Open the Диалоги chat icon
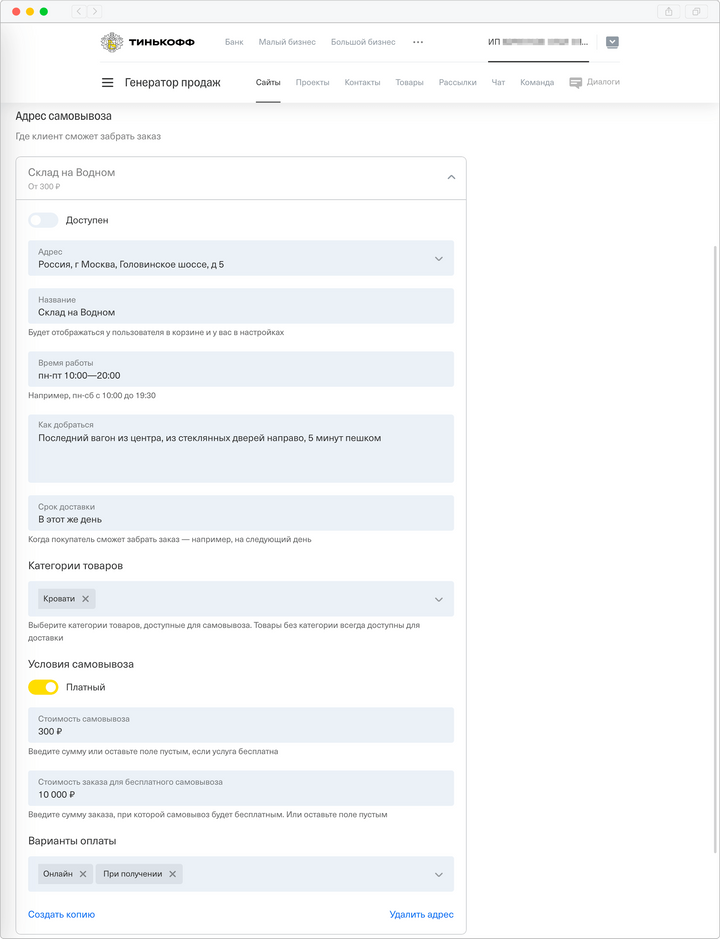The image size is (720, 939). click(576, 83)
